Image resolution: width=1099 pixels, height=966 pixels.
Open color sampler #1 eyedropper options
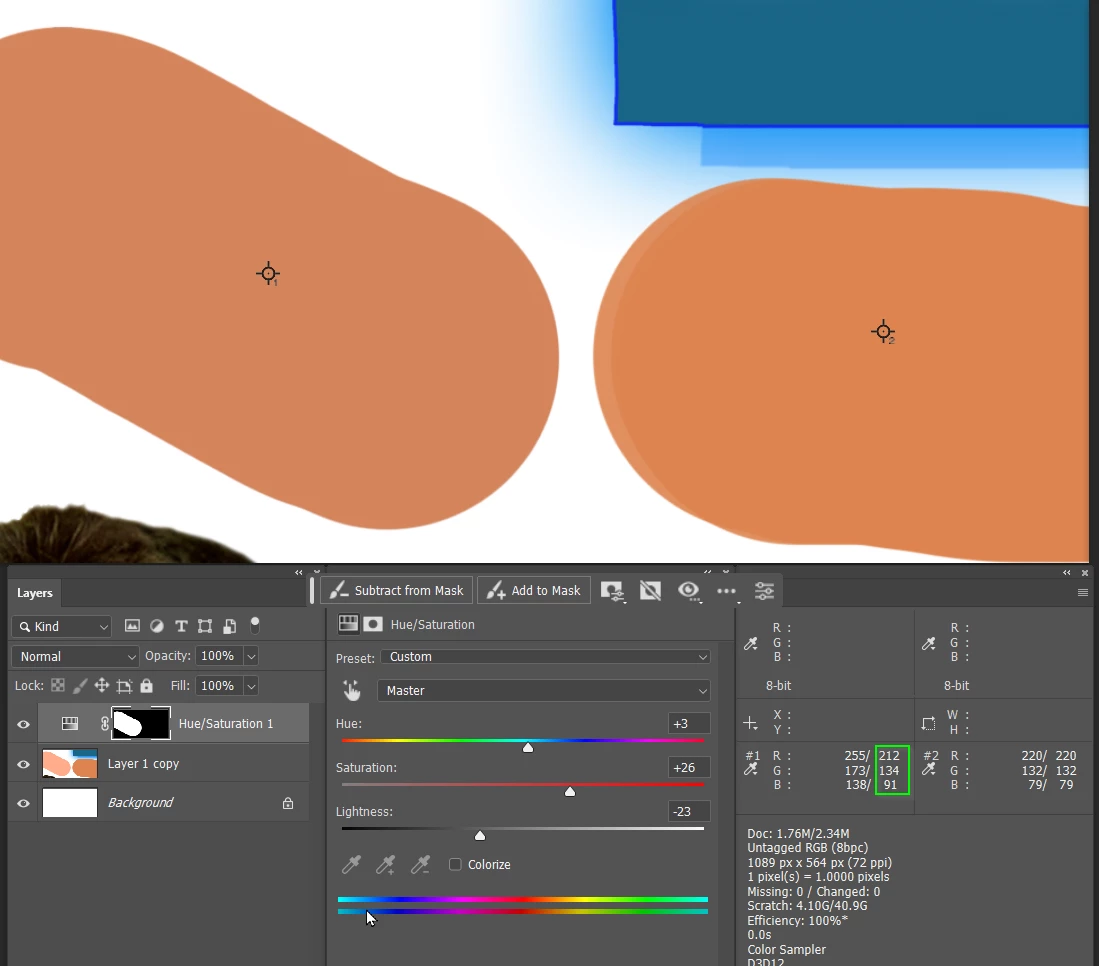[x=751, y=769]
